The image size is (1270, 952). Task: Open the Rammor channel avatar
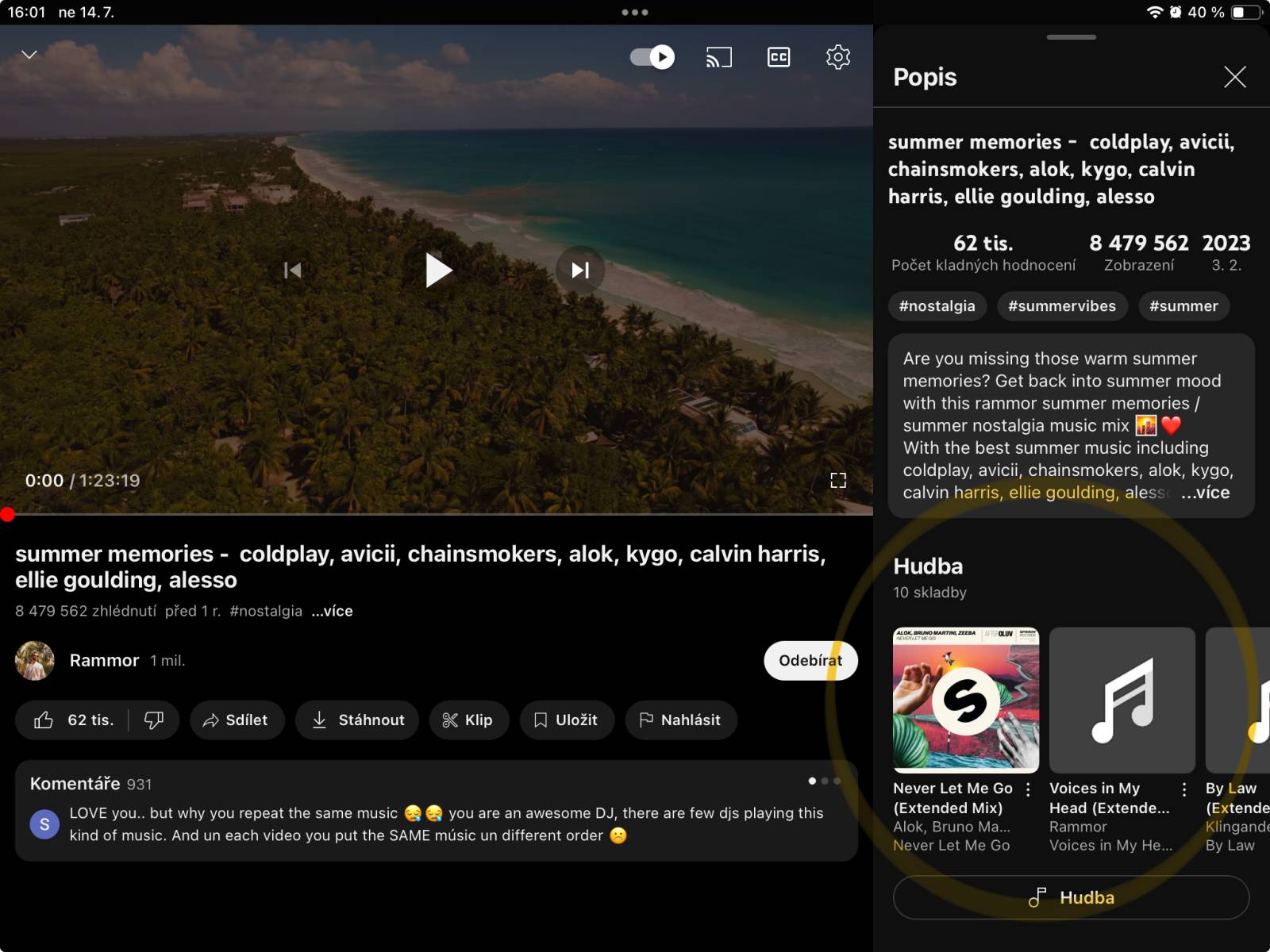click(x=35, y=661)
